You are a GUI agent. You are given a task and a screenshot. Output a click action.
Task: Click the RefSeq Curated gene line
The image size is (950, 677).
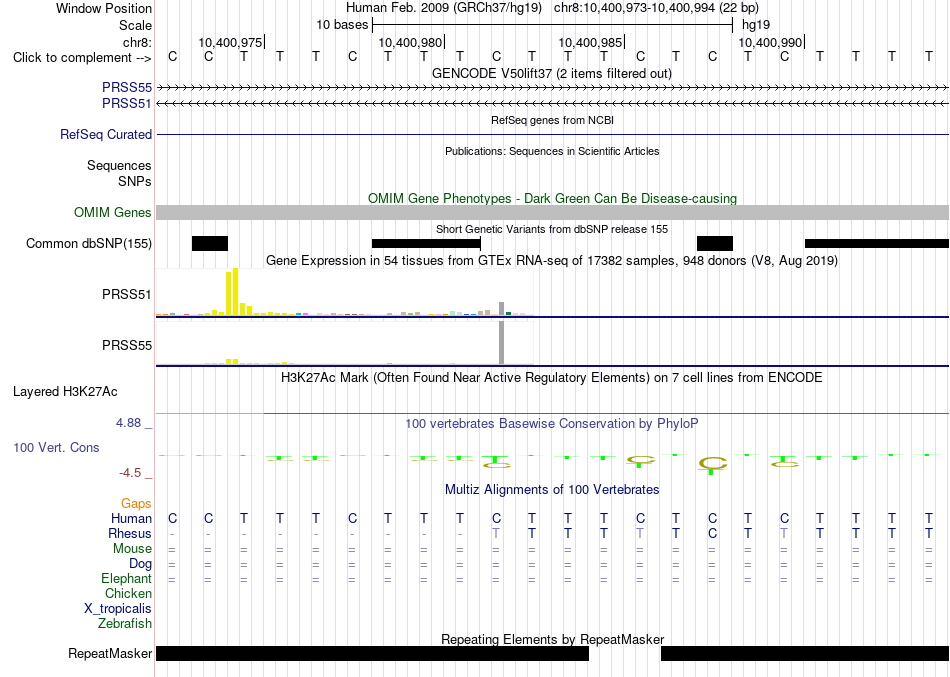click(x=553, y=135)
